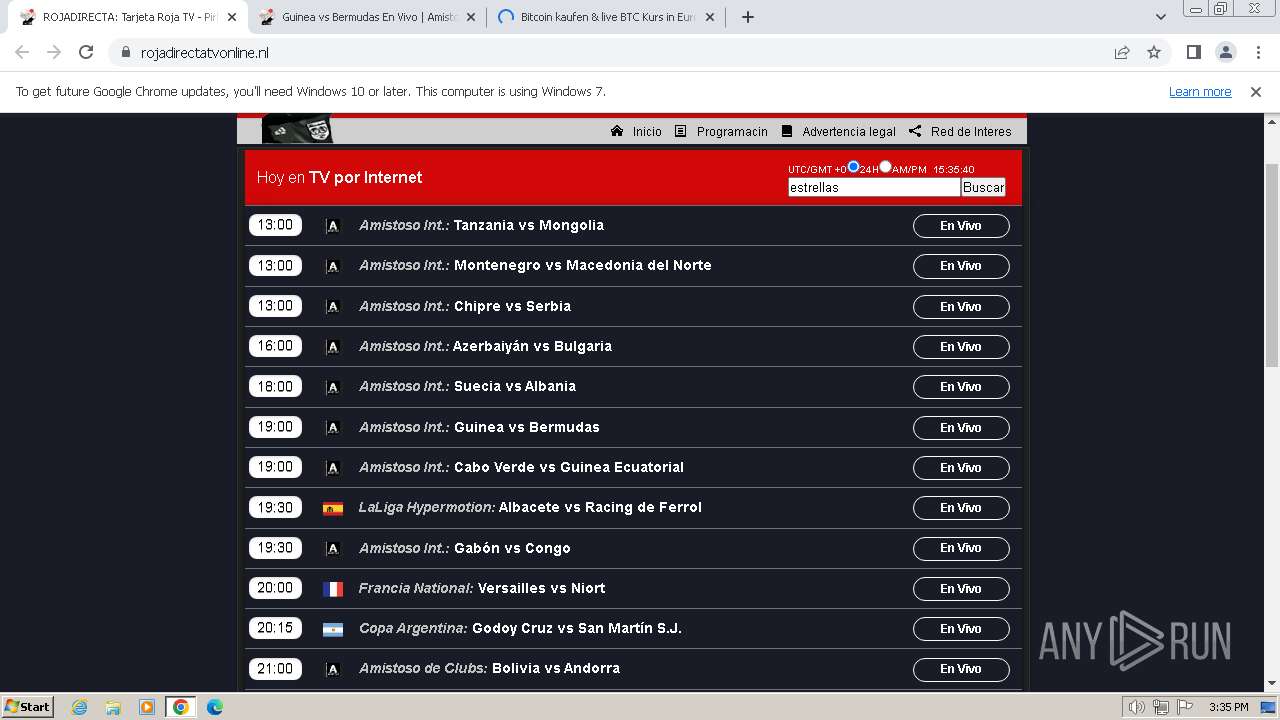The image size is (1280, 720).
Task: Open the Windows Start menu
Action: pyautogui.click(x=28, y=706)
